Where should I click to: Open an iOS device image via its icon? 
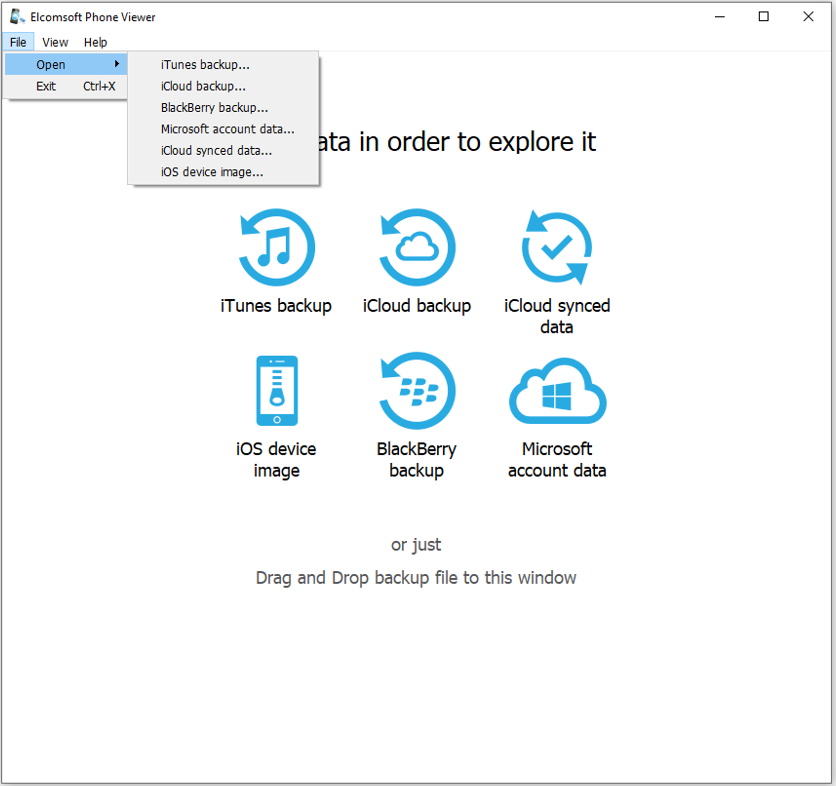tap(277, 391)
